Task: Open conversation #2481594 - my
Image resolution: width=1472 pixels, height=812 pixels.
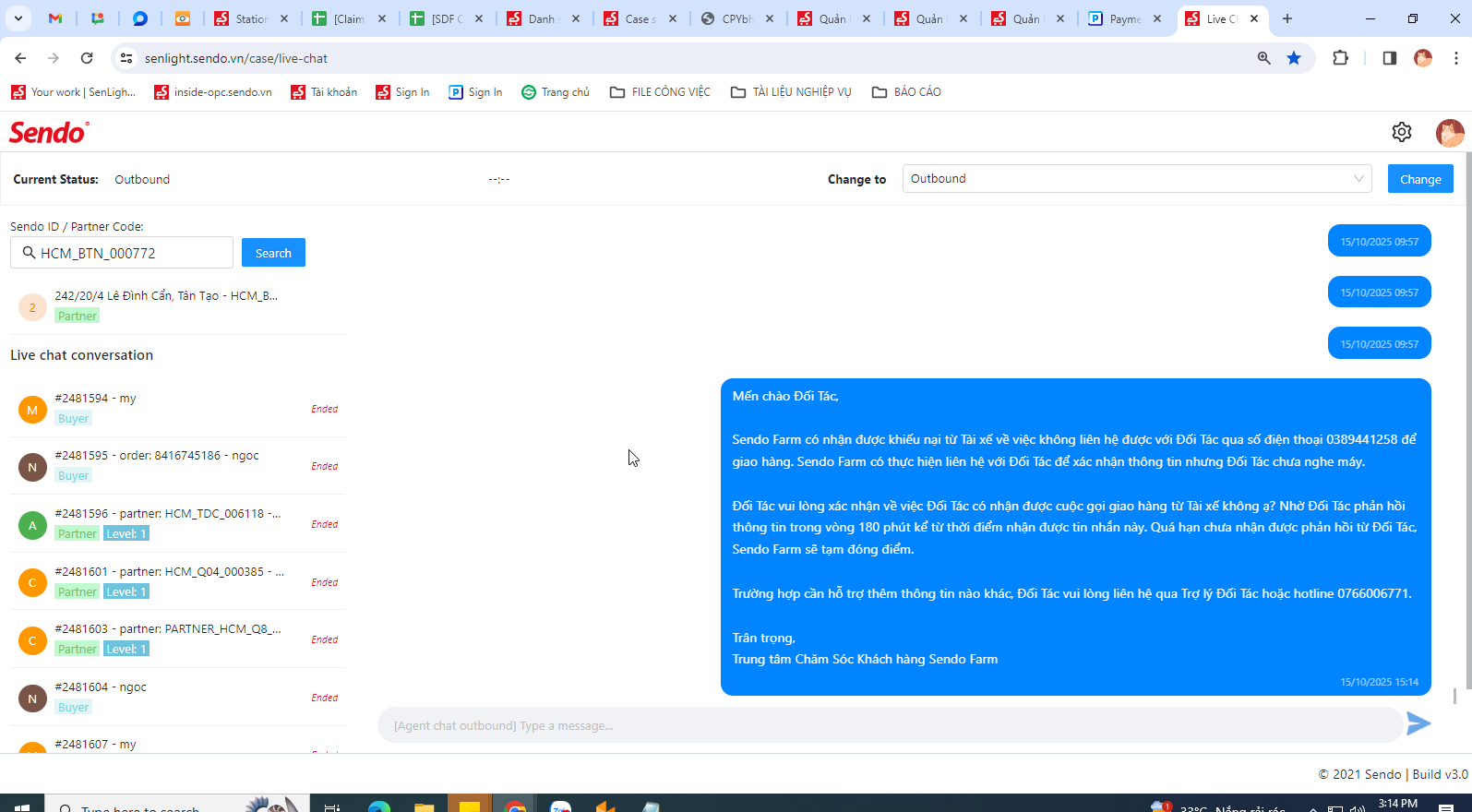Action: [178, 409]
